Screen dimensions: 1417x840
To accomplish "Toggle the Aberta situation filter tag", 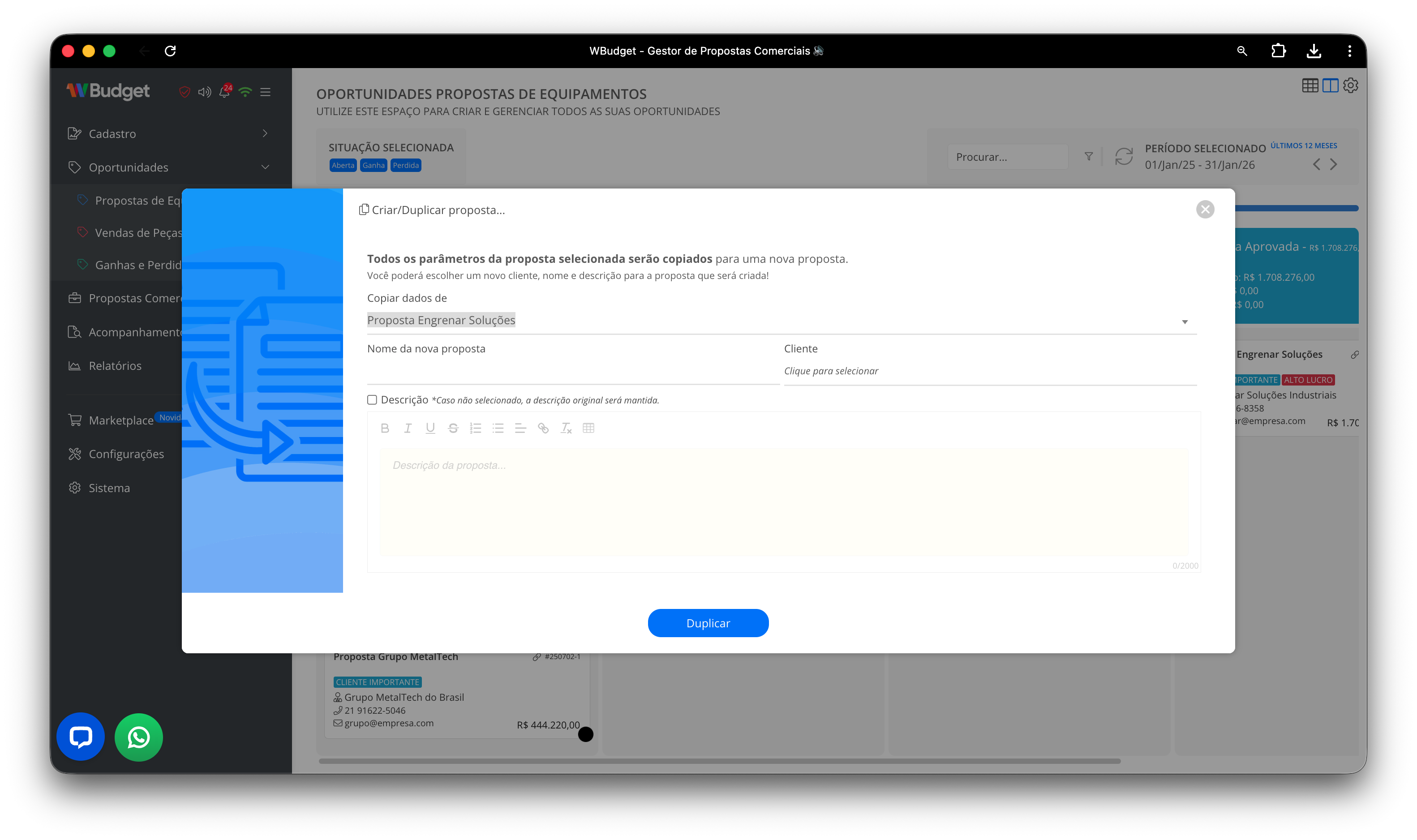I will click(343, 165).
